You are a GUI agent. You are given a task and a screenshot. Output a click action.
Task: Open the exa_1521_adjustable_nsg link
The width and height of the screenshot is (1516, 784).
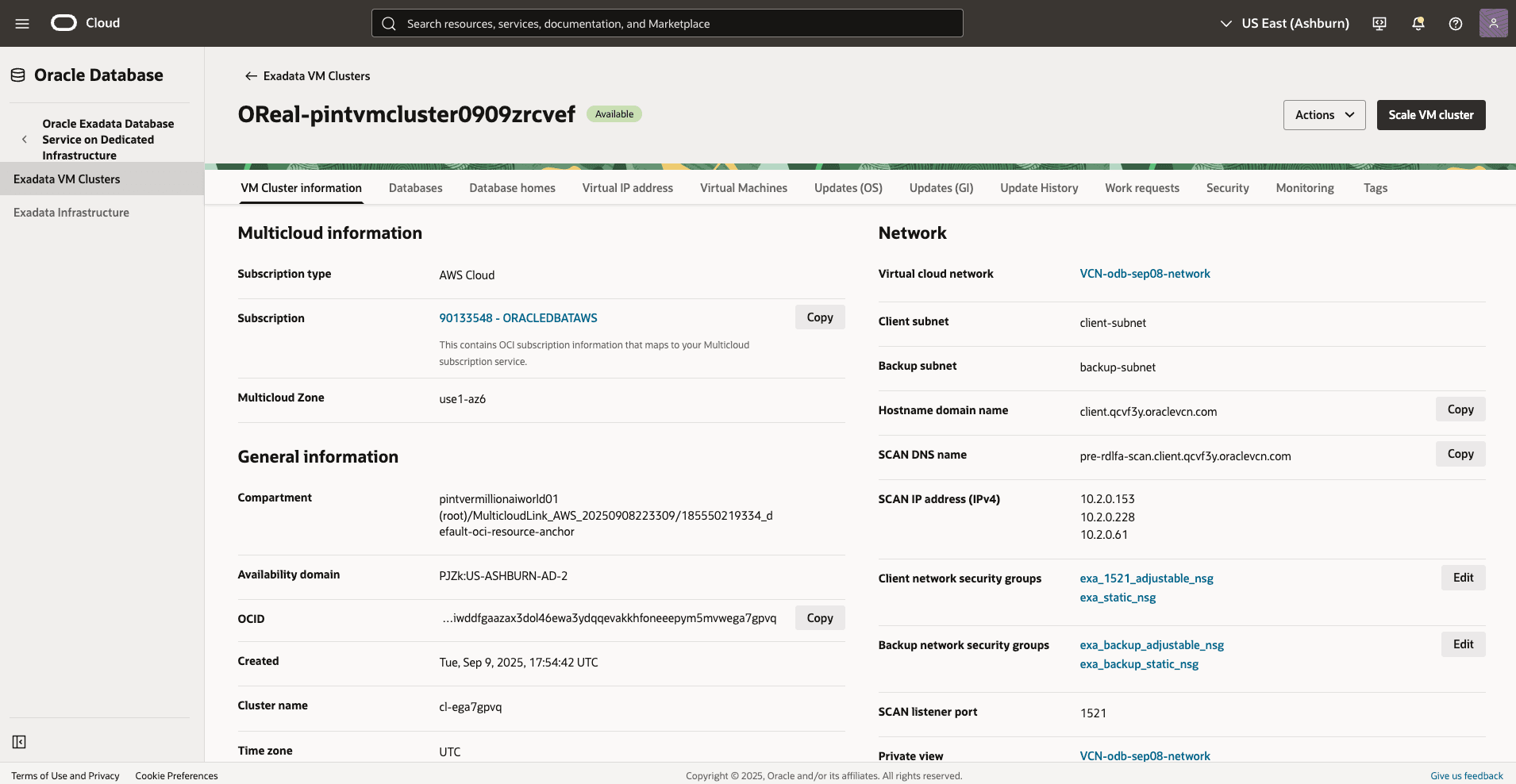click(1145, 578)
